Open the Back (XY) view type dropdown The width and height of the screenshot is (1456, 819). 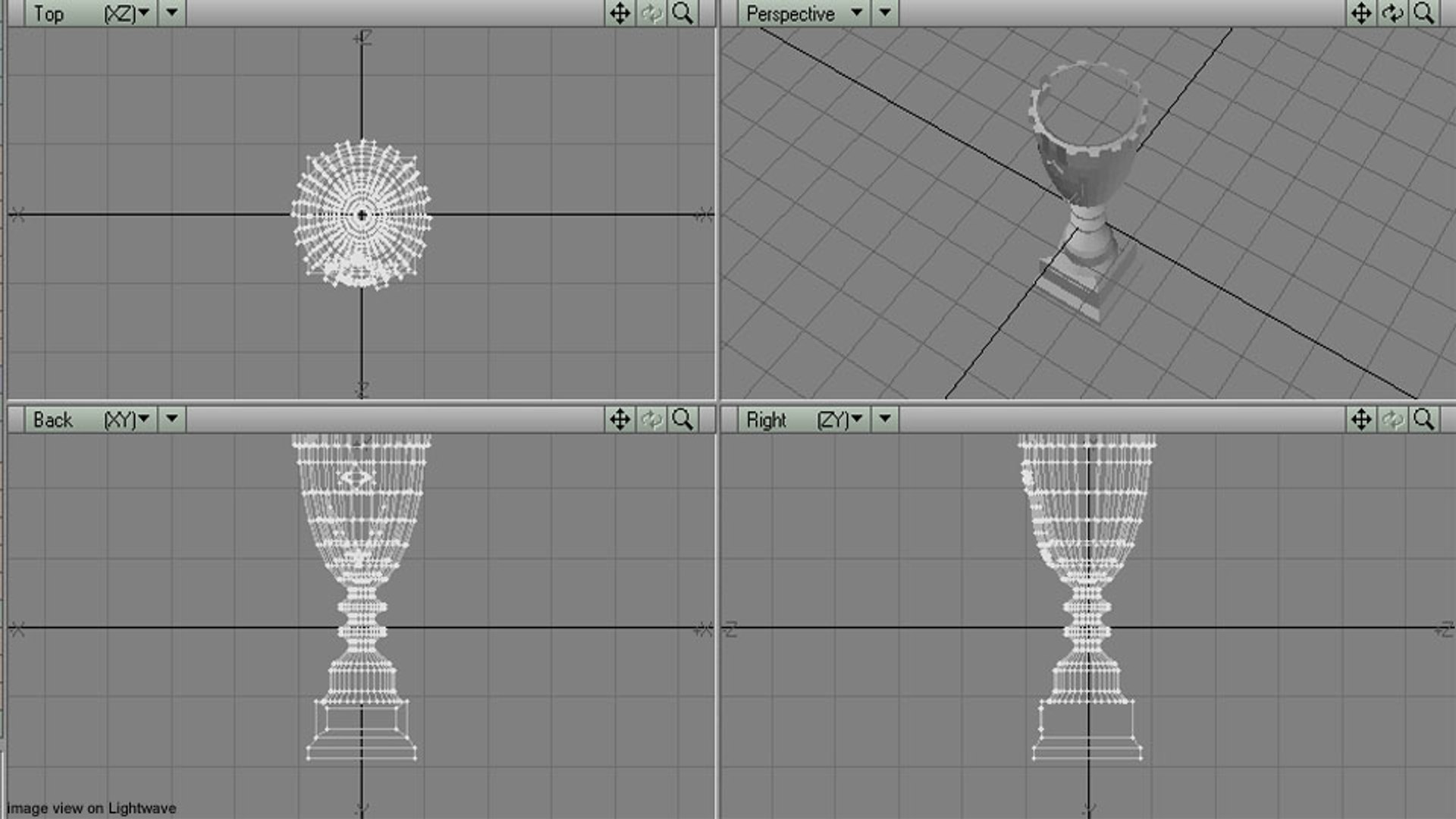pyautogui.click(x=92, y=419)
